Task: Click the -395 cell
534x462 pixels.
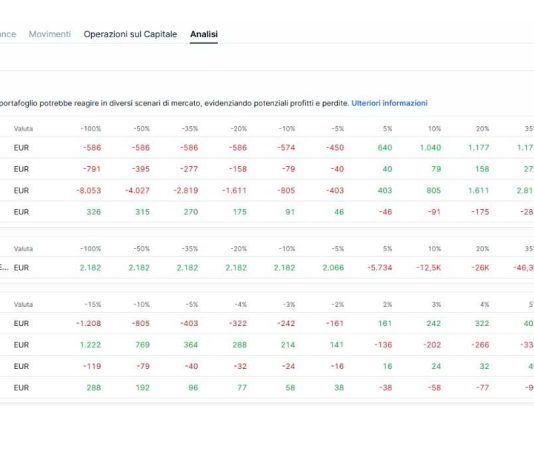Action: pyautogui.click(x=141, y=169)
